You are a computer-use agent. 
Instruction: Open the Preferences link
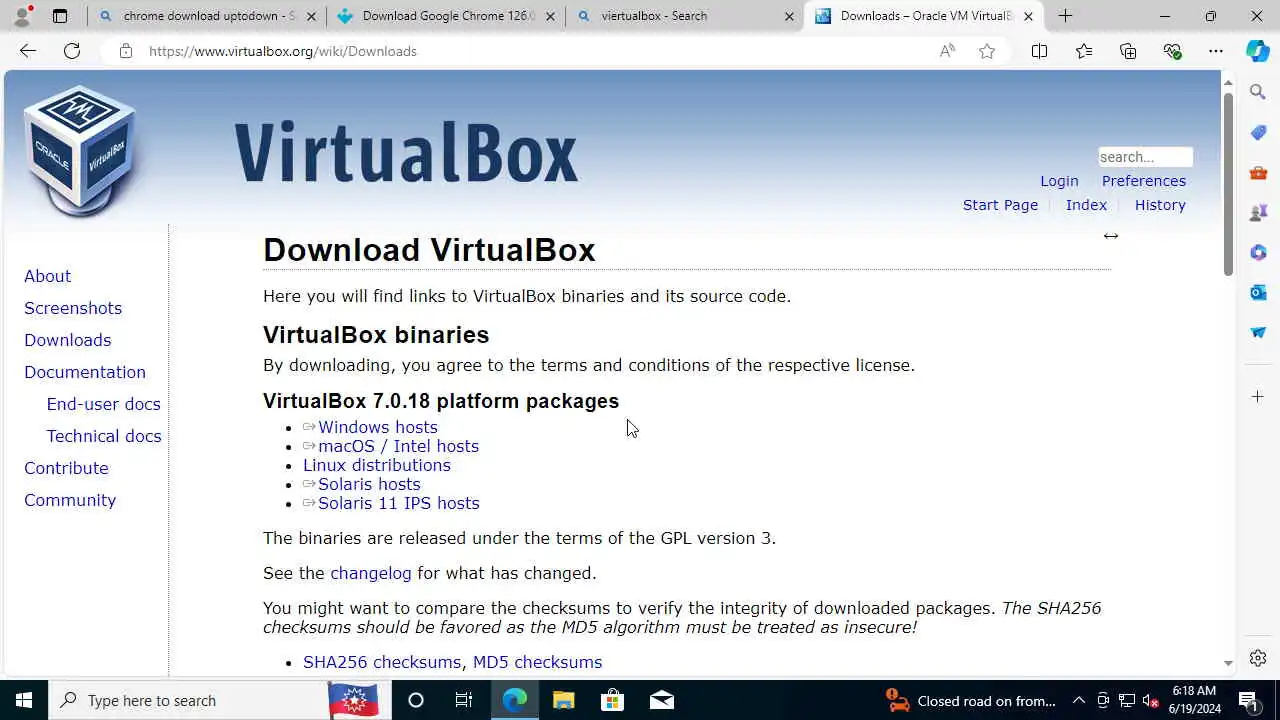(x=1144, y=181)
